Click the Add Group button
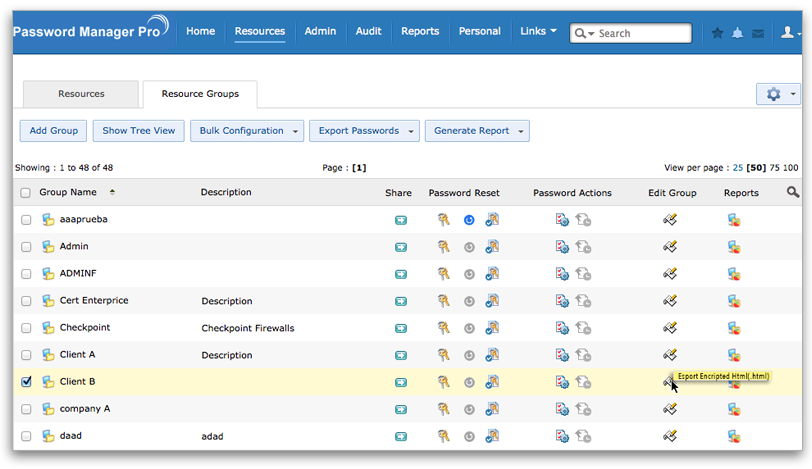Viewport: 812px width, 469px height. coord(53,131)
